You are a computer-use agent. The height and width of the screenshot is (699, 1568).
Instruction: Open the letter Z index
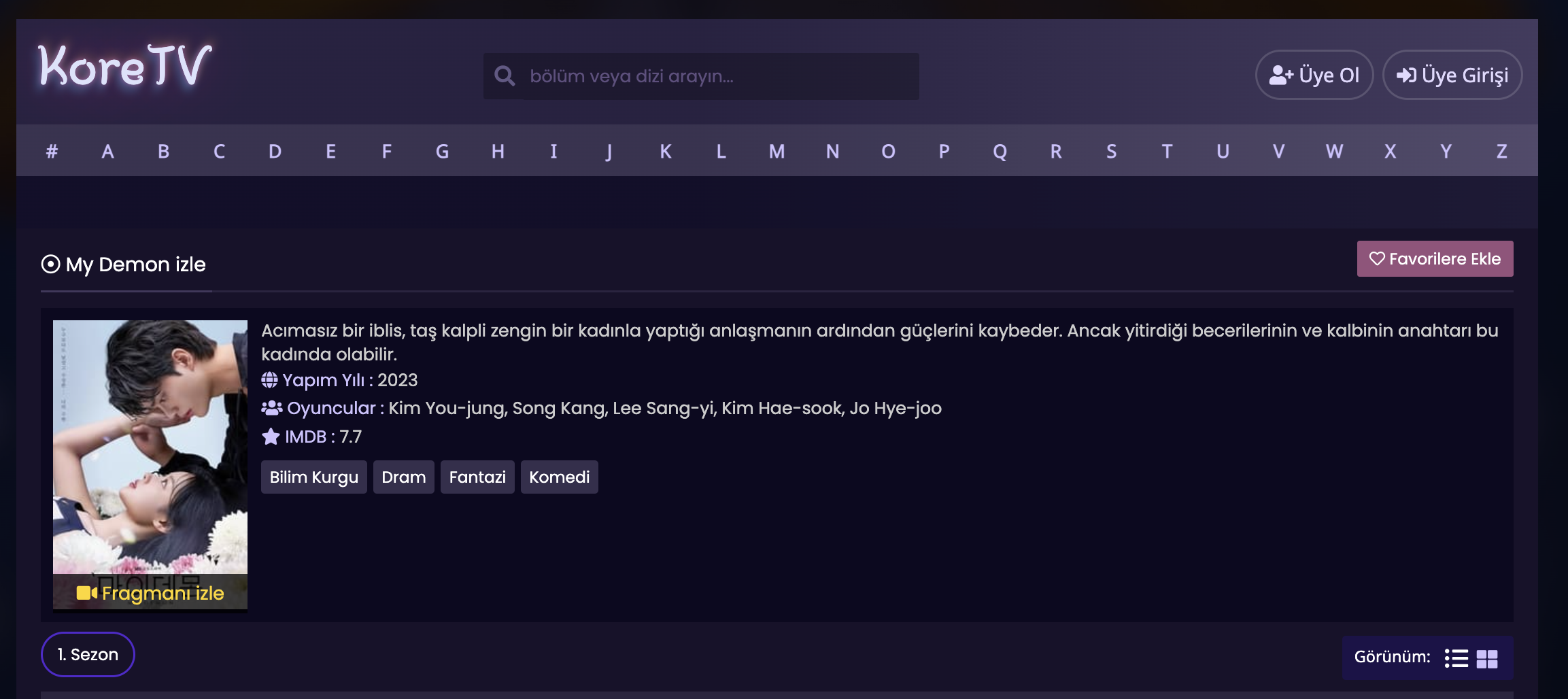(x=1501, y=151)
